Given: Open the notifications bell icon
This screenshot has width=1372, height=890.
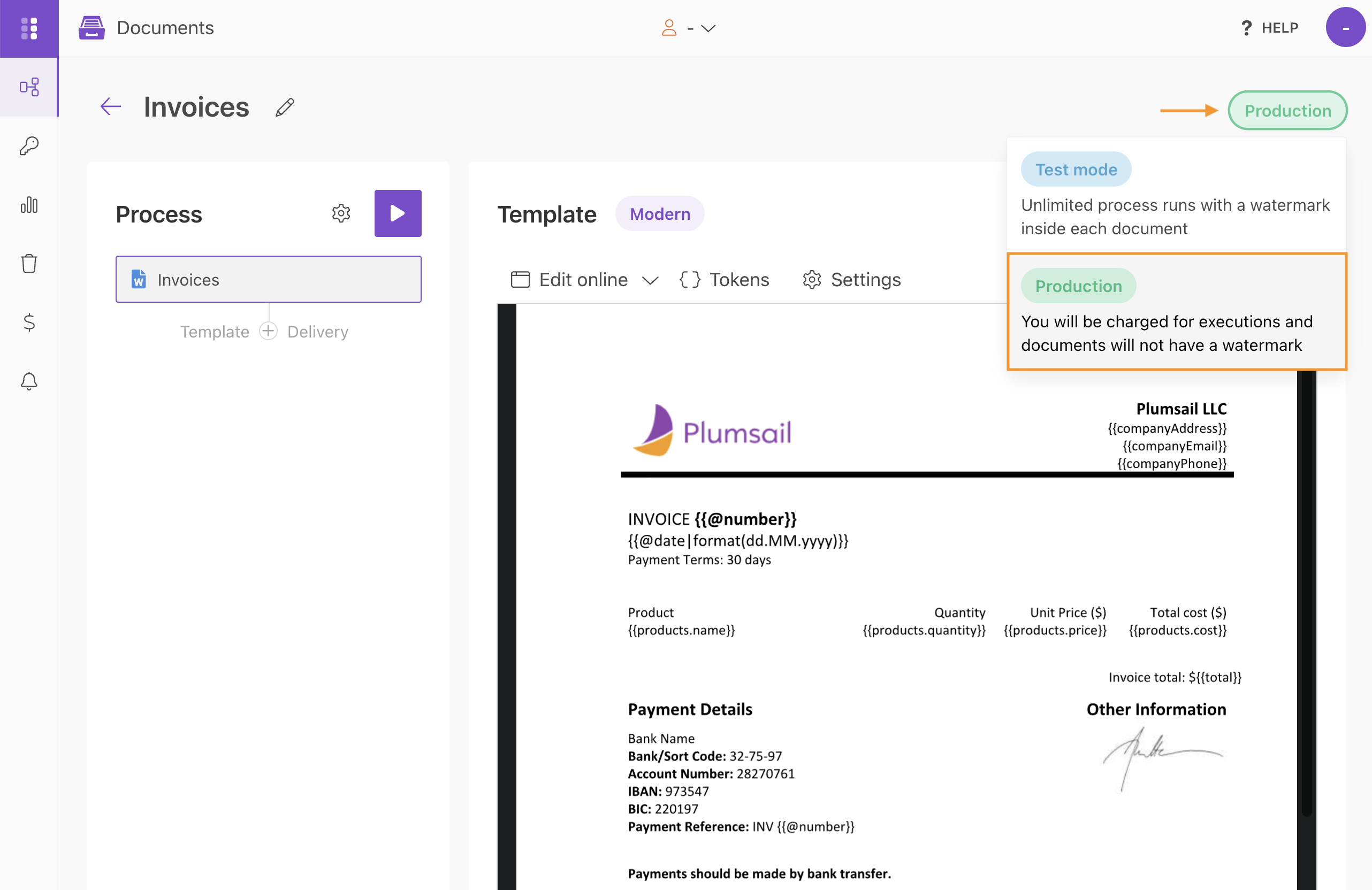Looking at the screenshot, I should (29, 381).
